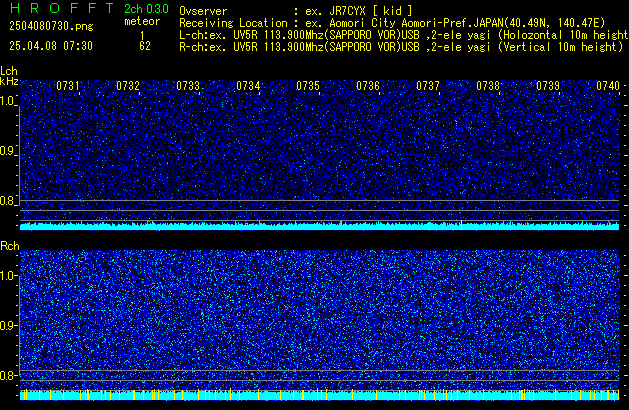Click the meteor count value 1
The height and width of the screenshot is (410, 629).
tap(142, 35)
